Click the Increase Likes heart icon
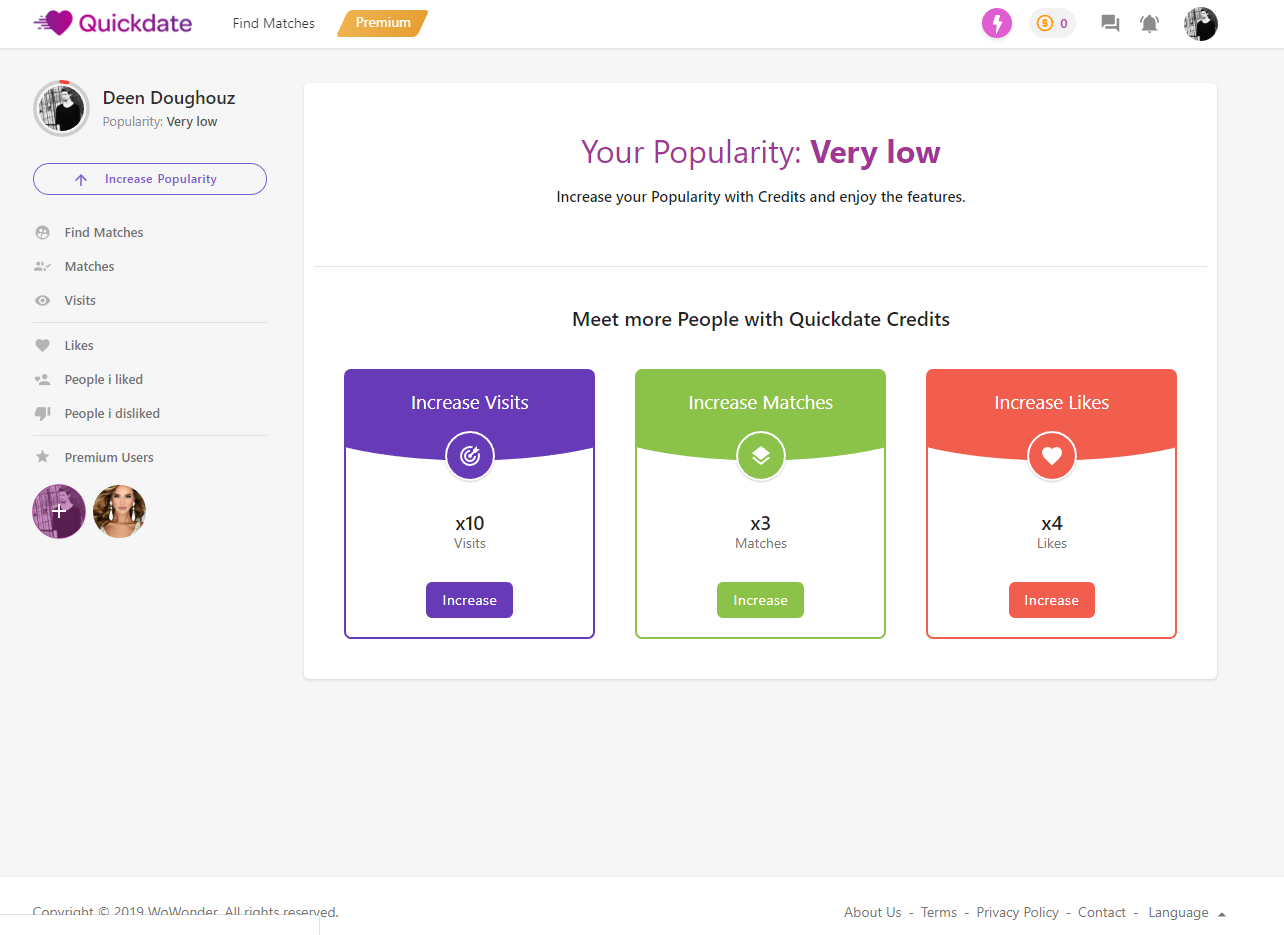 click(1051, 456)
